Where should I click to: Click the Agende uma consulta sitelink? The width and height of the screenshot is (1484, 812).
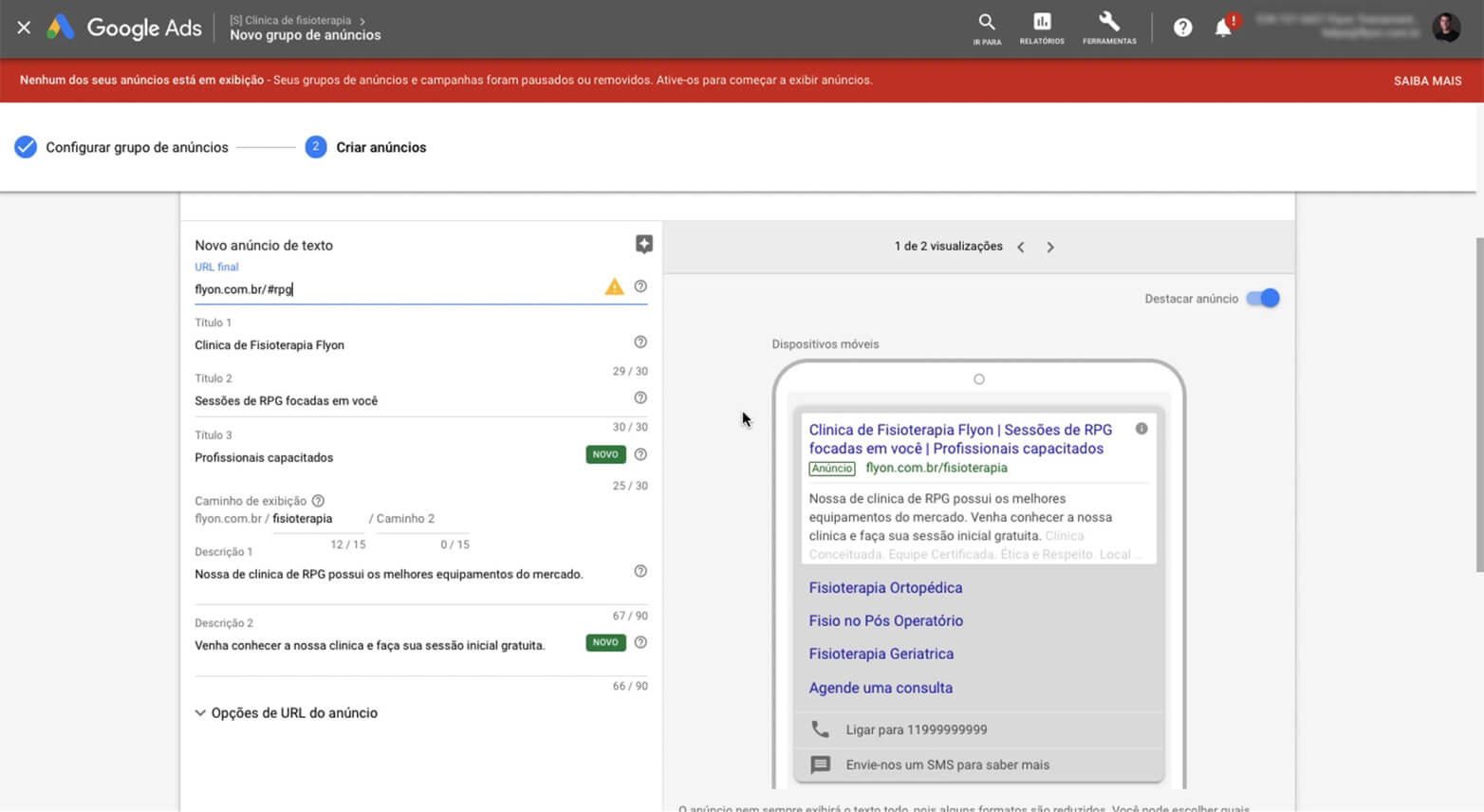click(x=881, y=688)
